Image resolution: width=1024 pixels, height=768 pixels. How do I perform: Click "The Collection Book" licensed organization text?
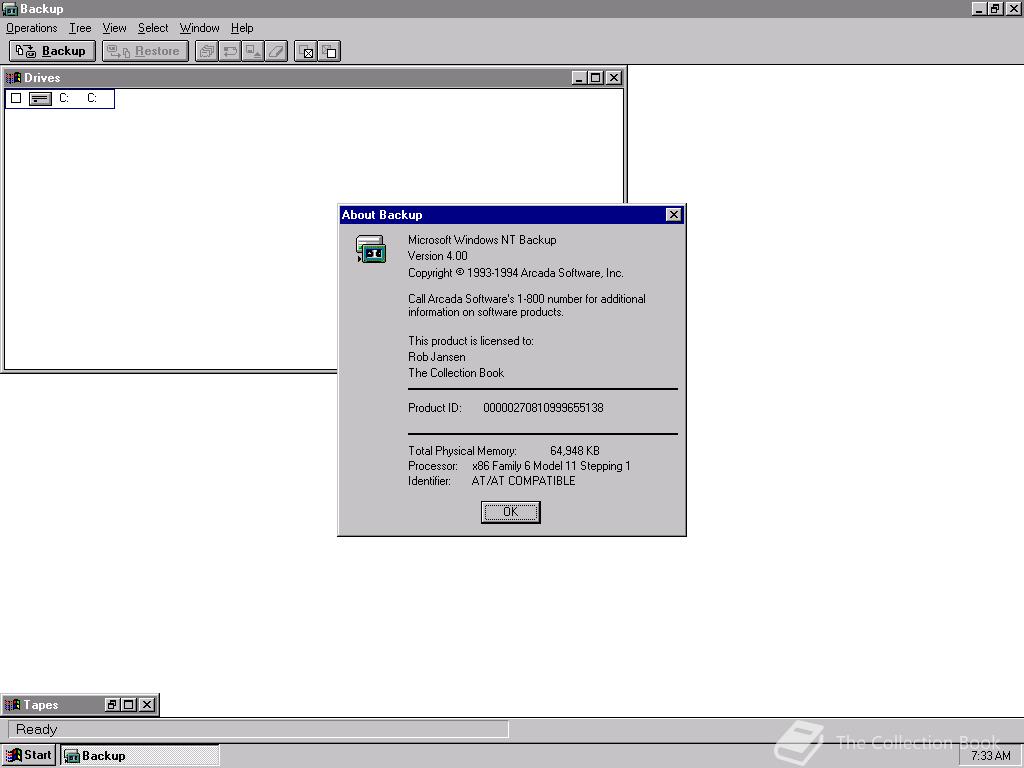[x=456, y=373]
